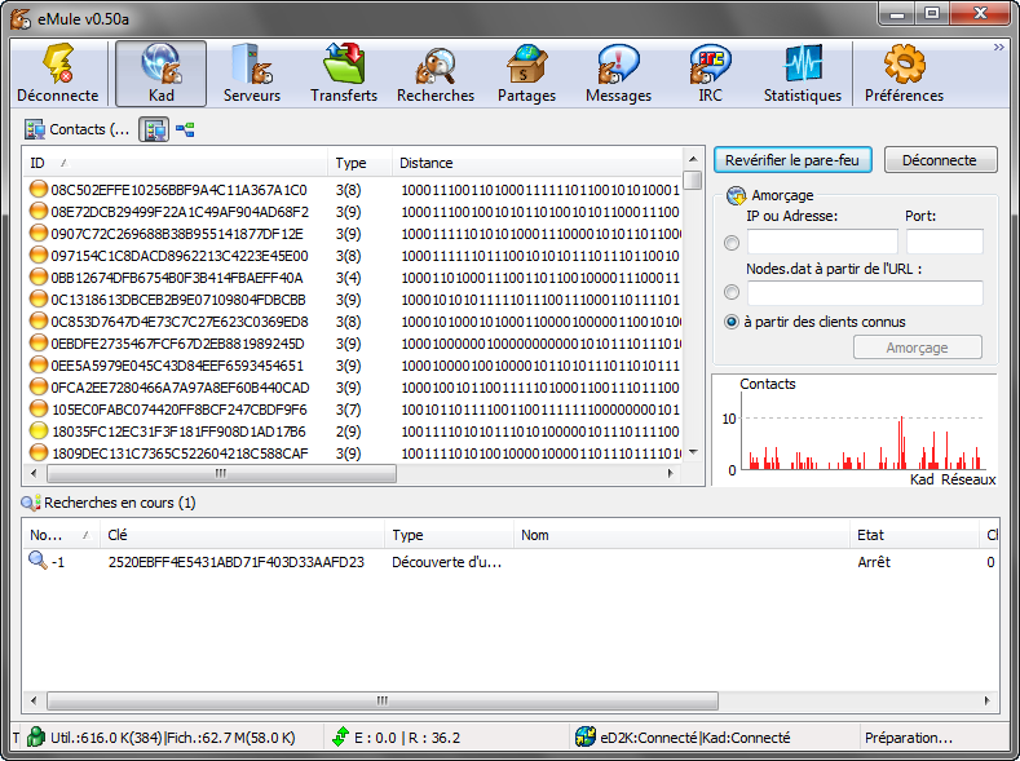Click searches list horizontal scroll-left arrow
Viewport: 1020px width, 761px height.
[34, 701]
